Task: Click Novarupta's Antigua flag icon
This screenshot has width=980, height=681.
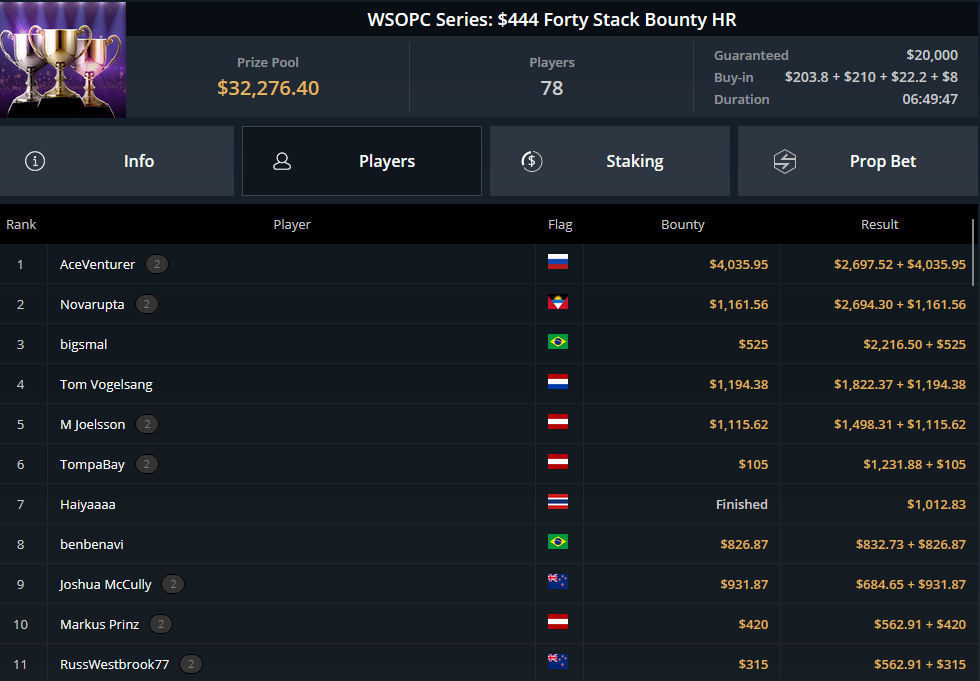Action: tap(558, 302)
